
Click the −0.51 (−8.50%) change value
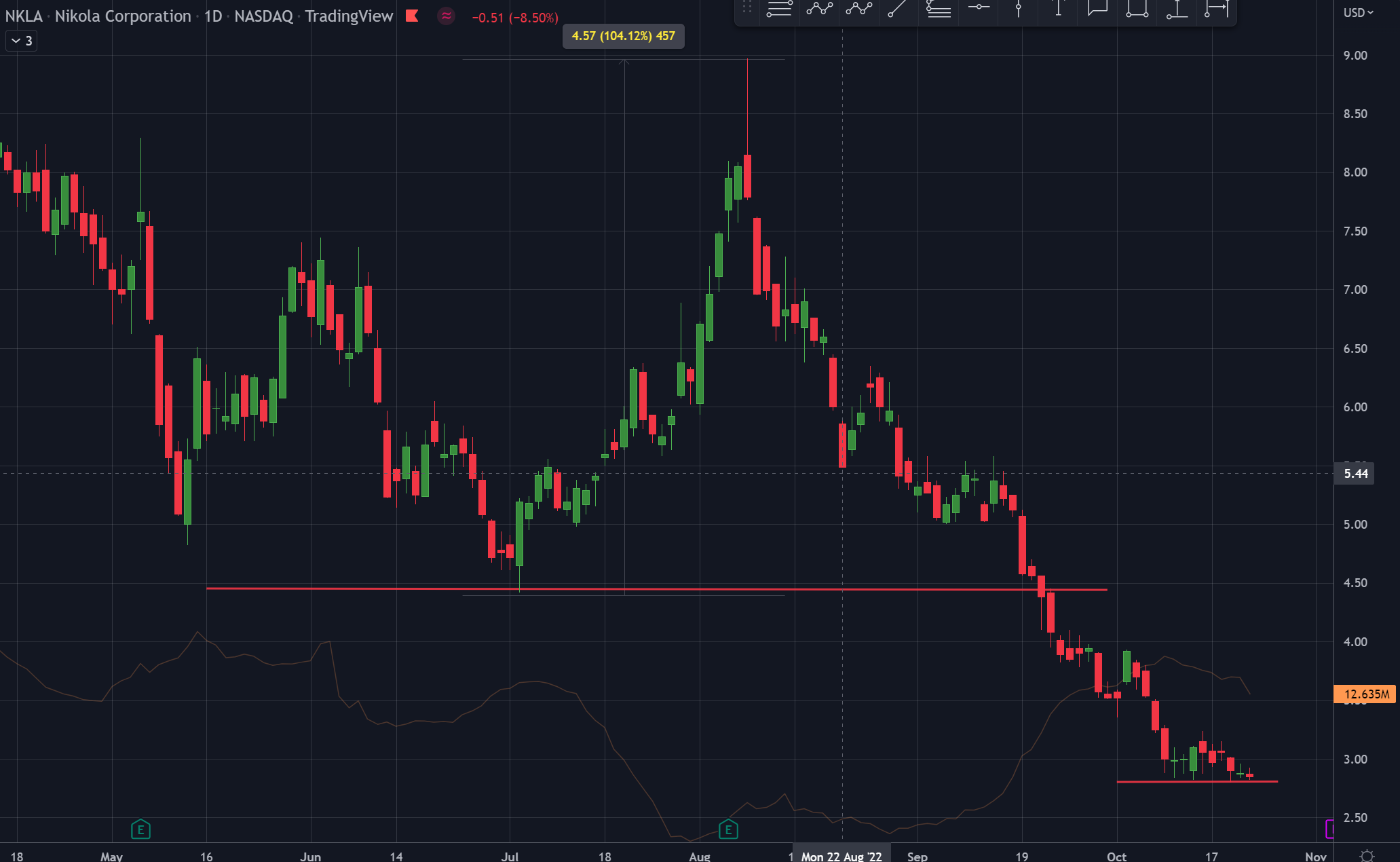pyautogui.click(x=515, y=18)
